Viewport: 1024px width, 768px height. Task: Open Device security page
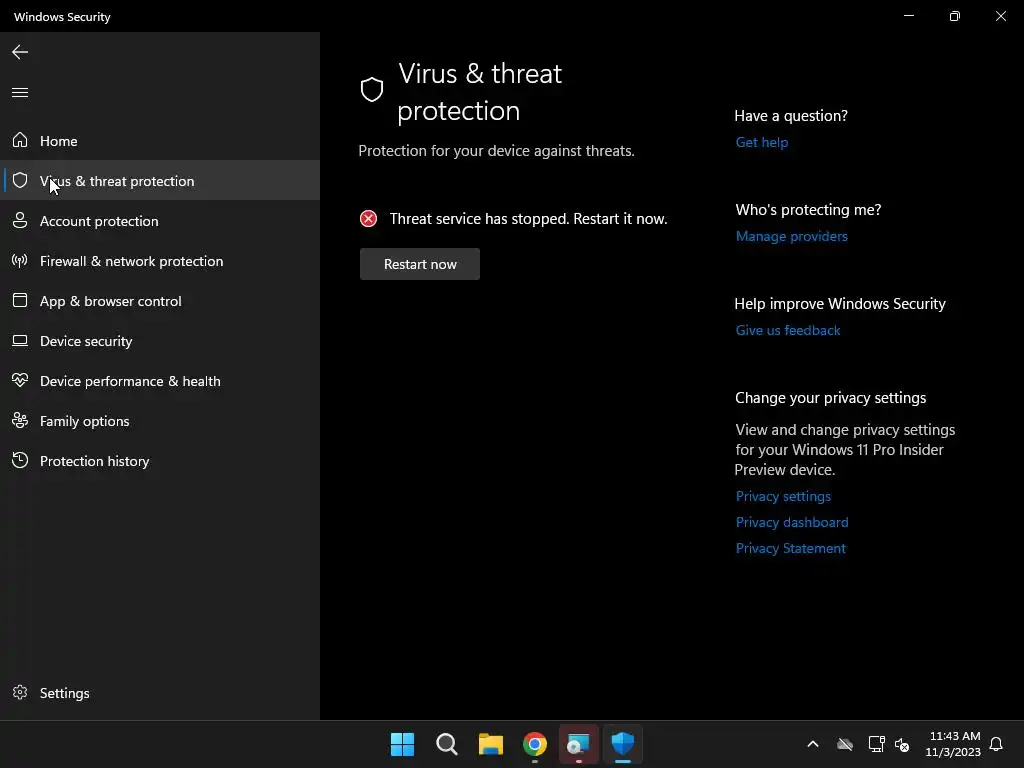click(160, 340)
